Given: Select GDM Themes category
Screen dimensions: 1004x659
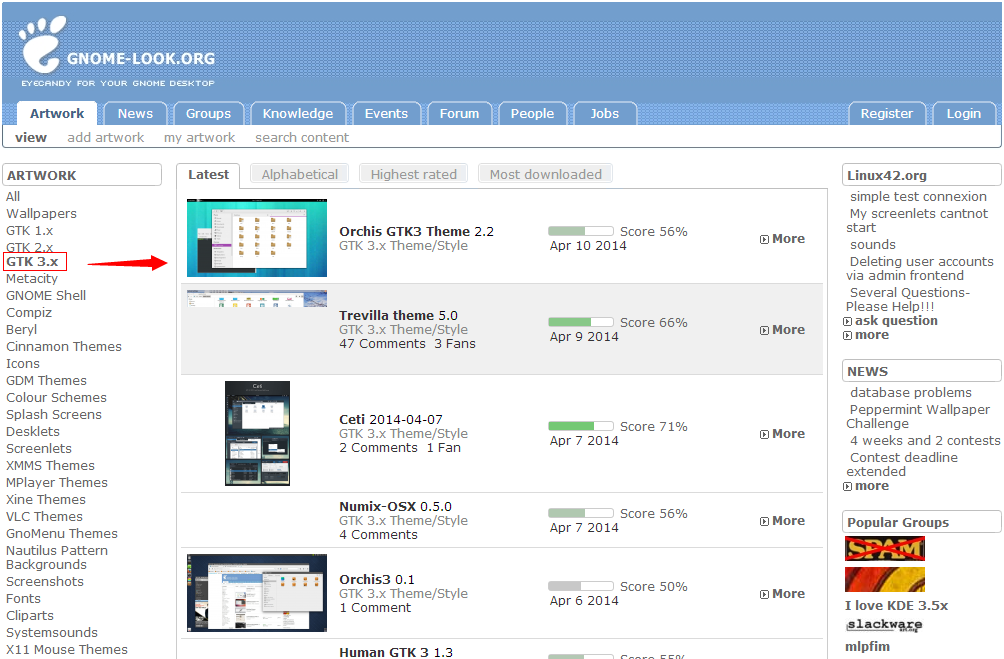Looking at the screenshot, I should 46,380.
